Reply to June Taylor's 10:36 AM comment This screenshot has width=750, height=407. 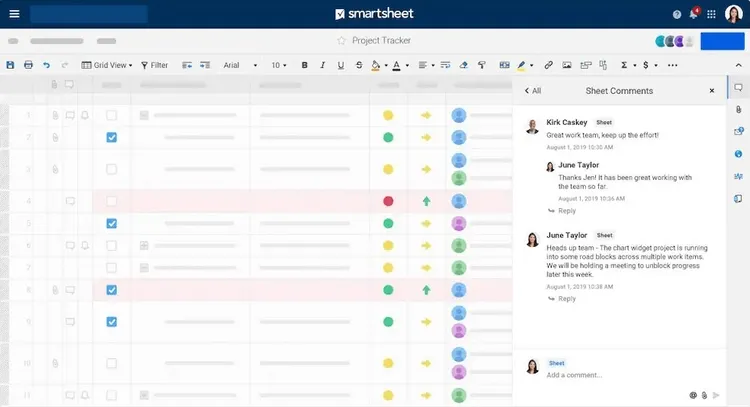click(562, 211)
